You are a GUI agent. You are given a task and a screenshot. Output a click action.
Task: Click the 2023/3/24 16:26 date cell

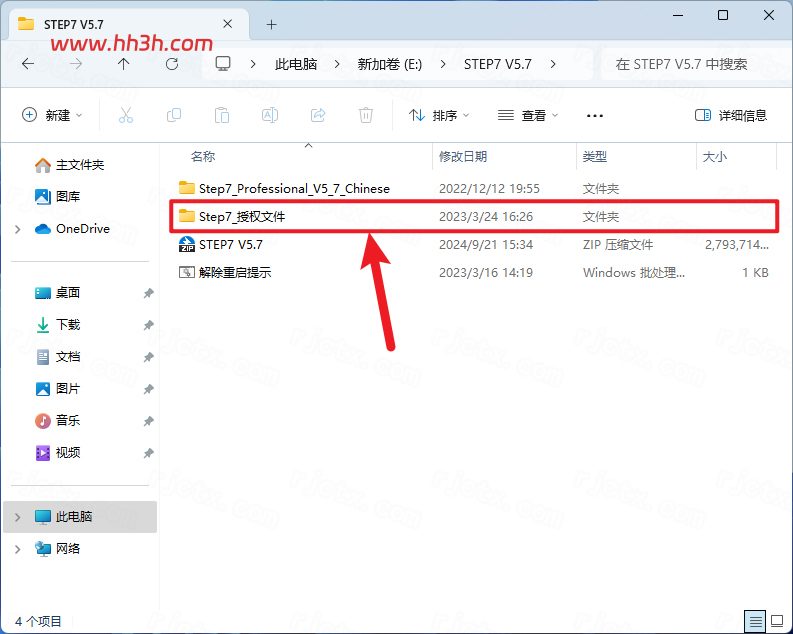click(486, 217)
